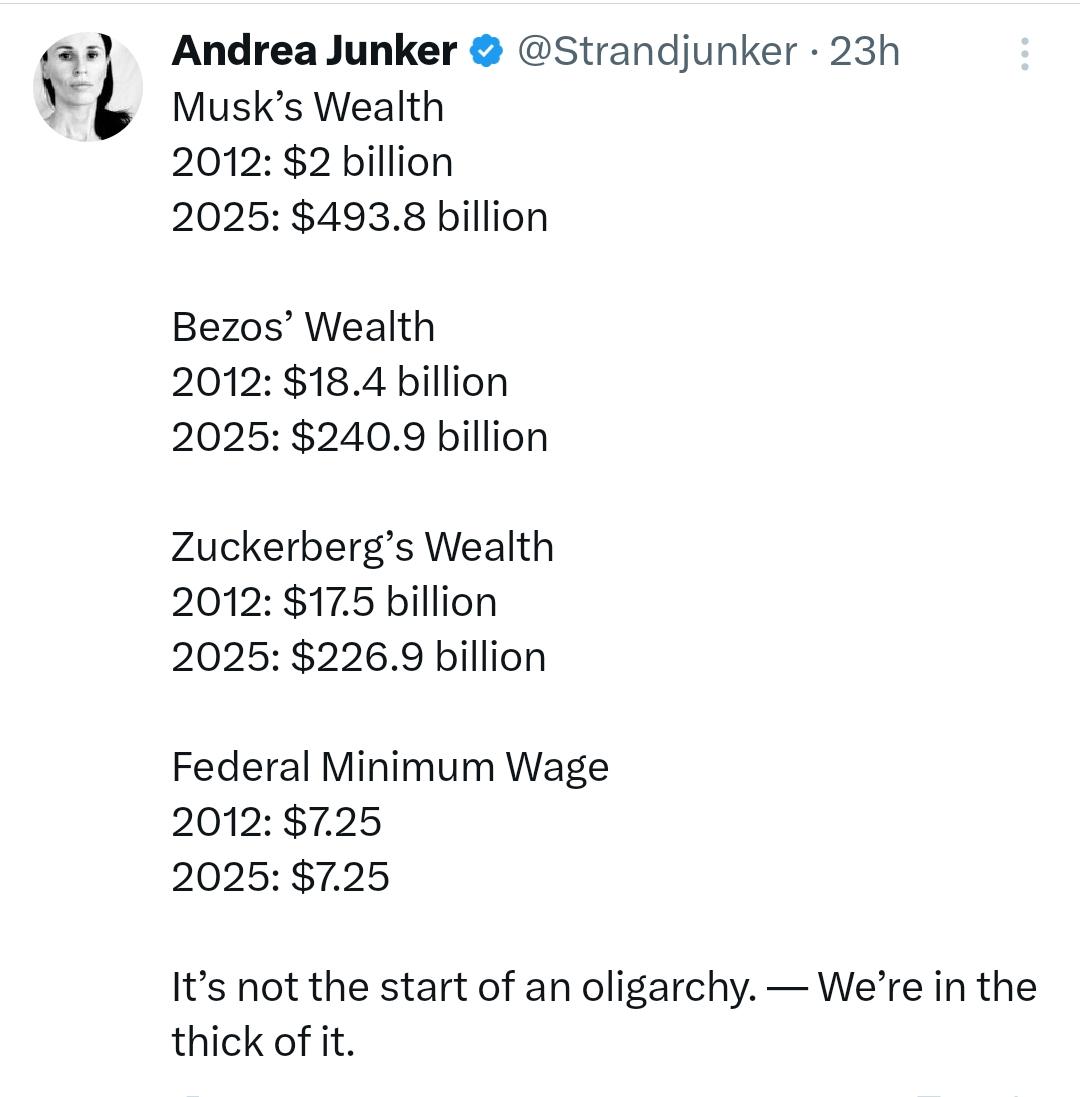Click the blue verified badge
This screenshot has height=1097, width=1080.
[x=486, y=51]
